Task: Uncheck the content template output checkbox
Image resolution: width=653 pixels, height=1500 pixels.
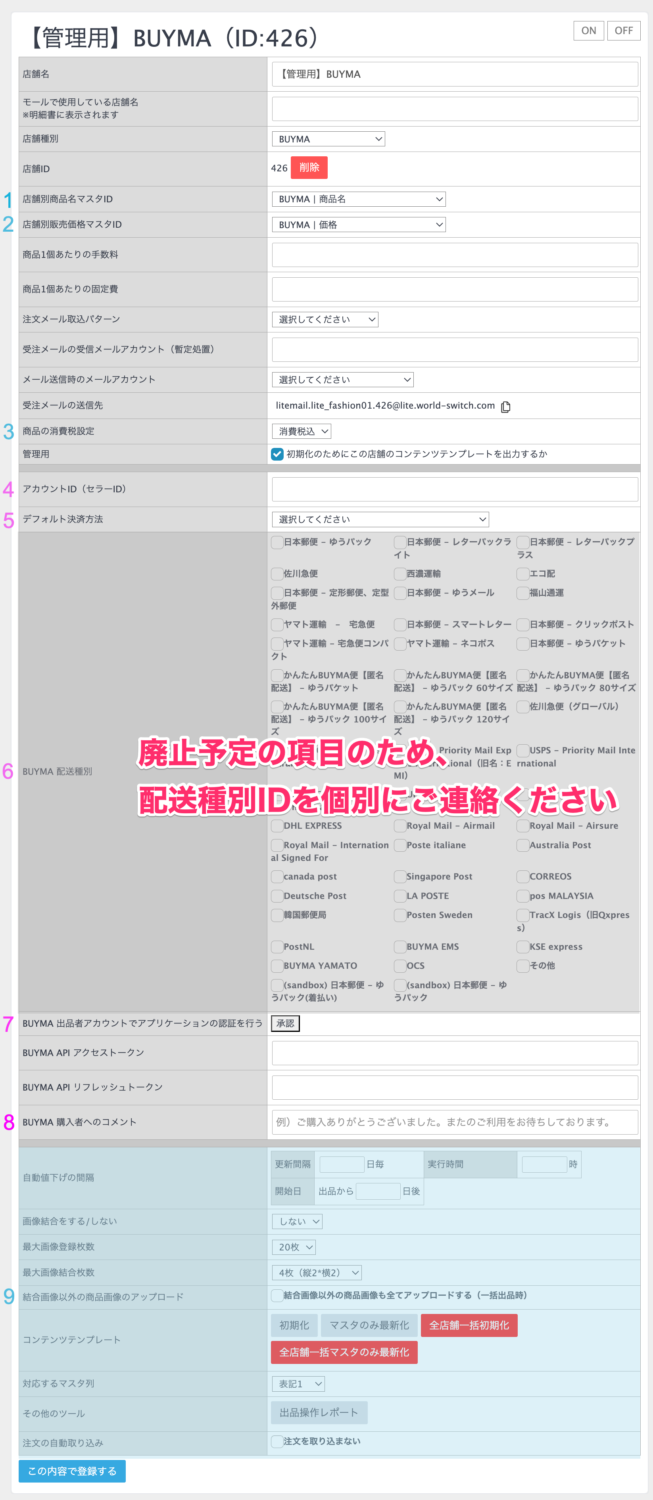Action: tap(277, 453)
